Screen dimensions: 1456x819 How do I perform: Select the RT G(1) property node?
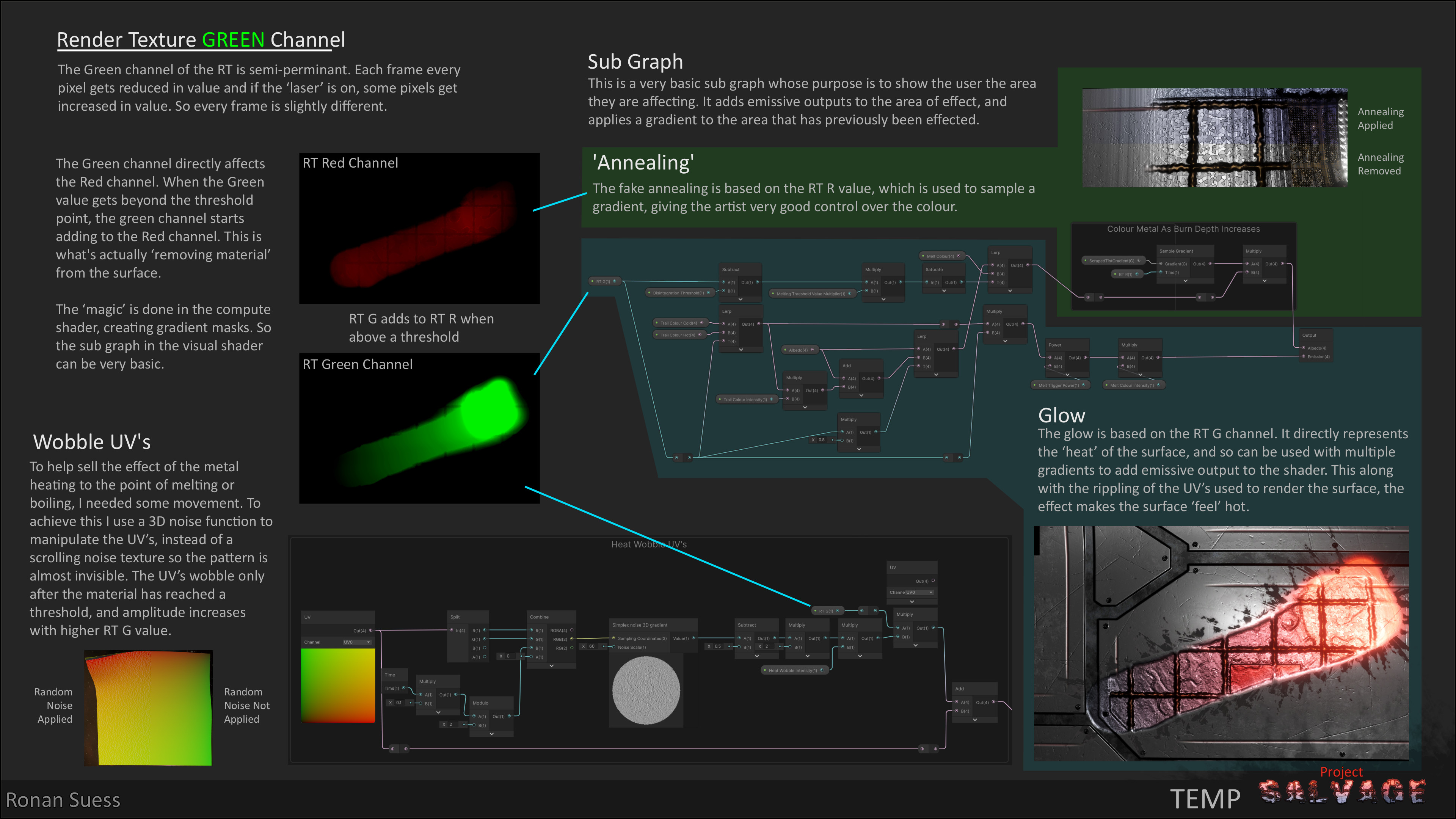[x=604, y=281]
